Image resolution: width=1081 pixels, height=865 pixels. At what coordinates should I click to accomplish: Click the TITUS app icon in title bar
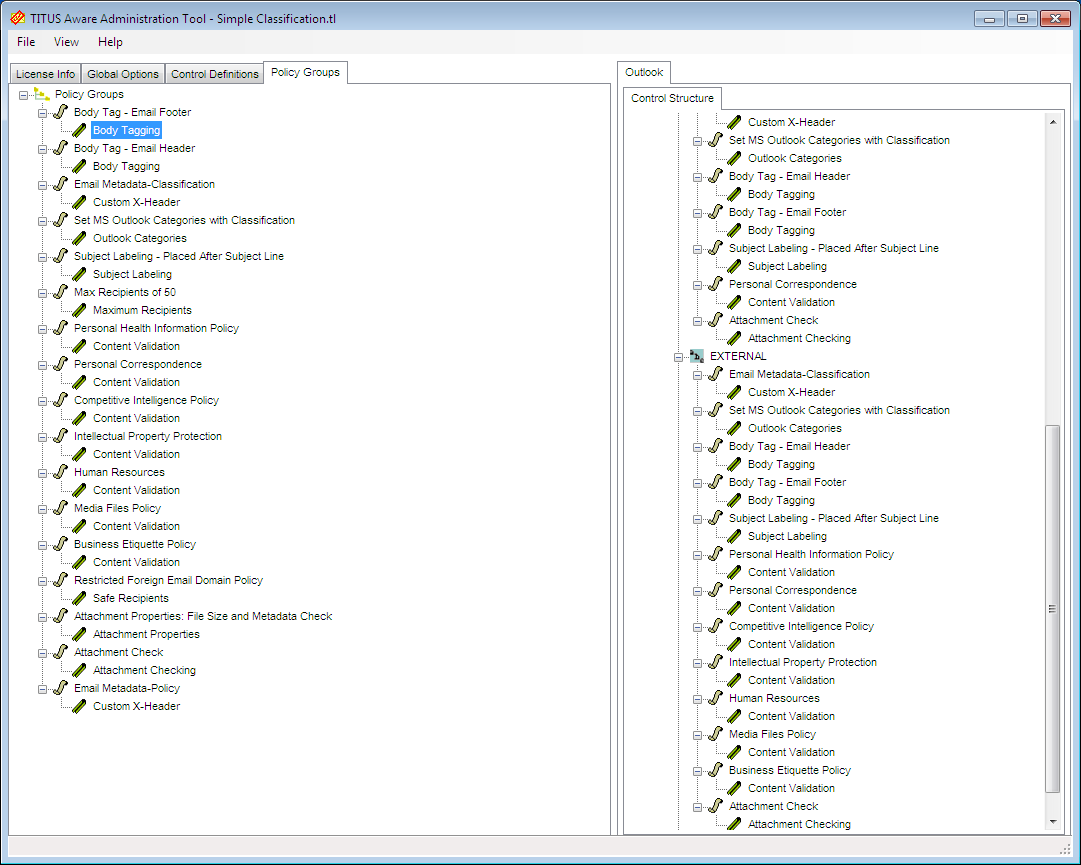click(x=17, y=18)
